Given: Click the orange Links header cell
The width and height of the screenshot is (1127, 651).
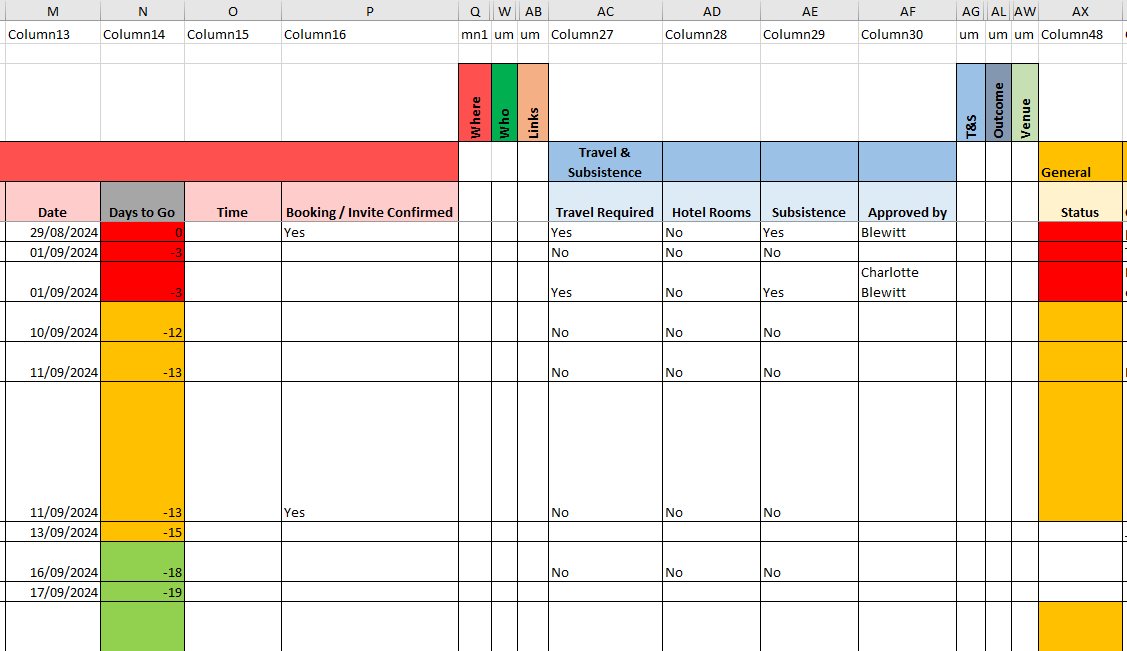Looking at the screenshot, I should pyautogui.click(x=533, y=102).
